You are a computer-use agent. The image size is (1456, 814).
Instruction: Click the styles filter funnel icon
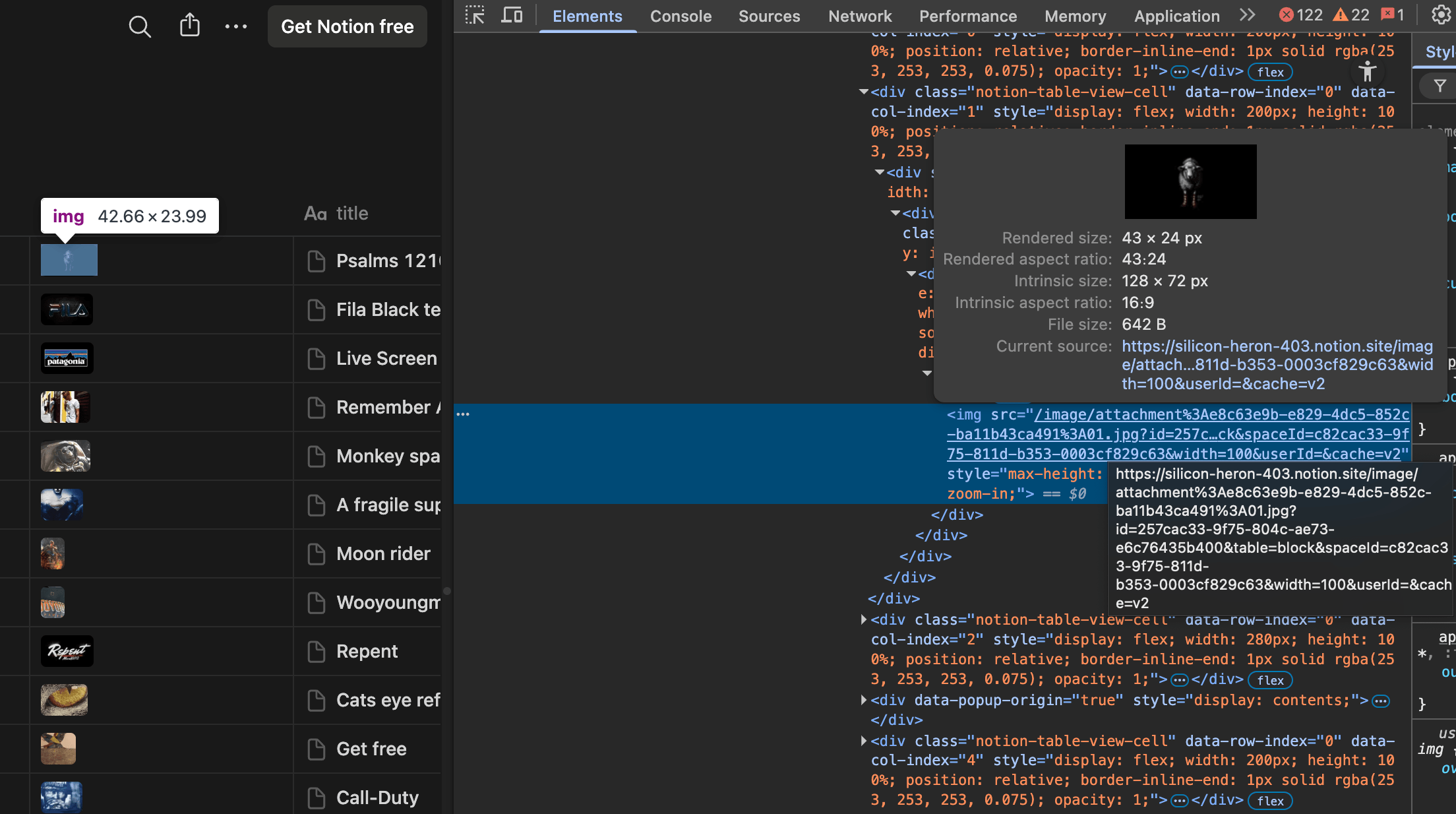pyautogui.click(x=1440, y=86)
